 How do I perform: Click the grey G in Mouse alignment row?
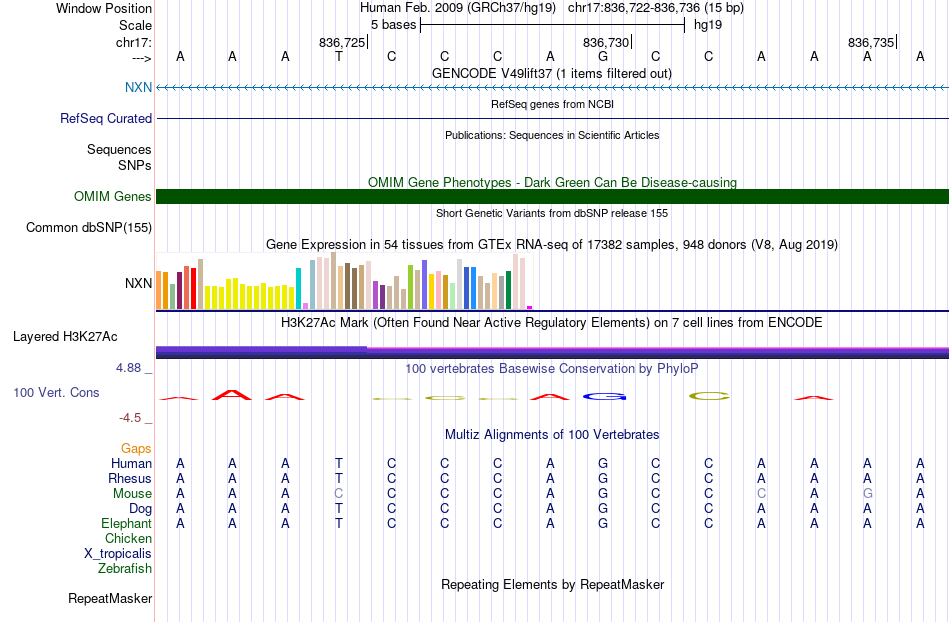(x=868, y=494)
